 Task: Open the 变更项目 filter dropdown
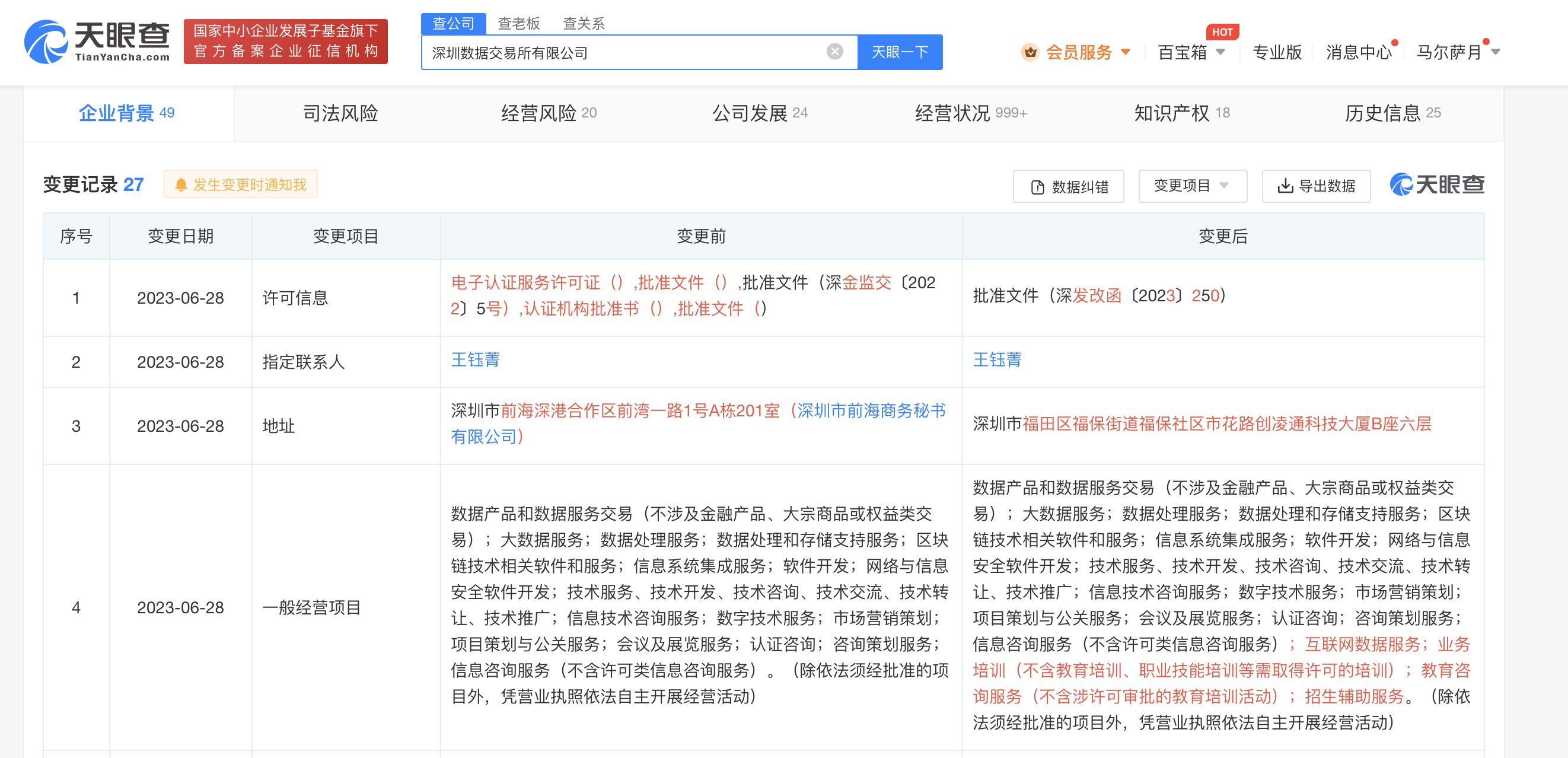tap(1192, 186)
